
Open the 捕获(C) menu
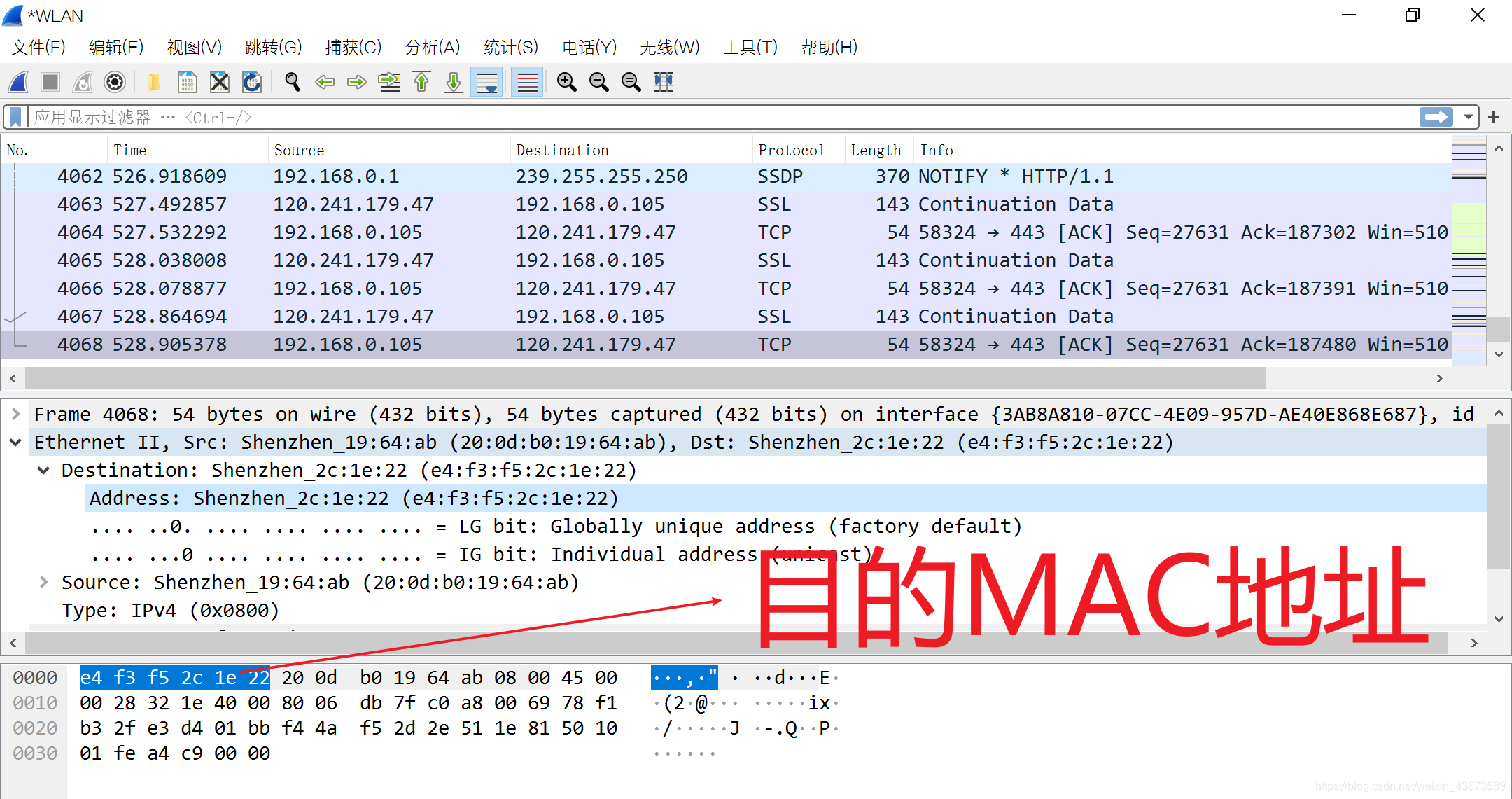pos(353,47)
